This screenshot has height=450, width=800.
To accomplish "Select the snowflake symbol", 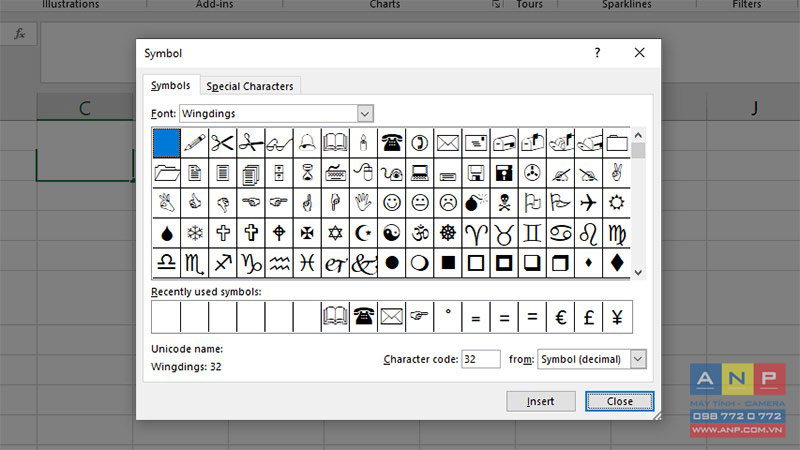I will [194, 233].
